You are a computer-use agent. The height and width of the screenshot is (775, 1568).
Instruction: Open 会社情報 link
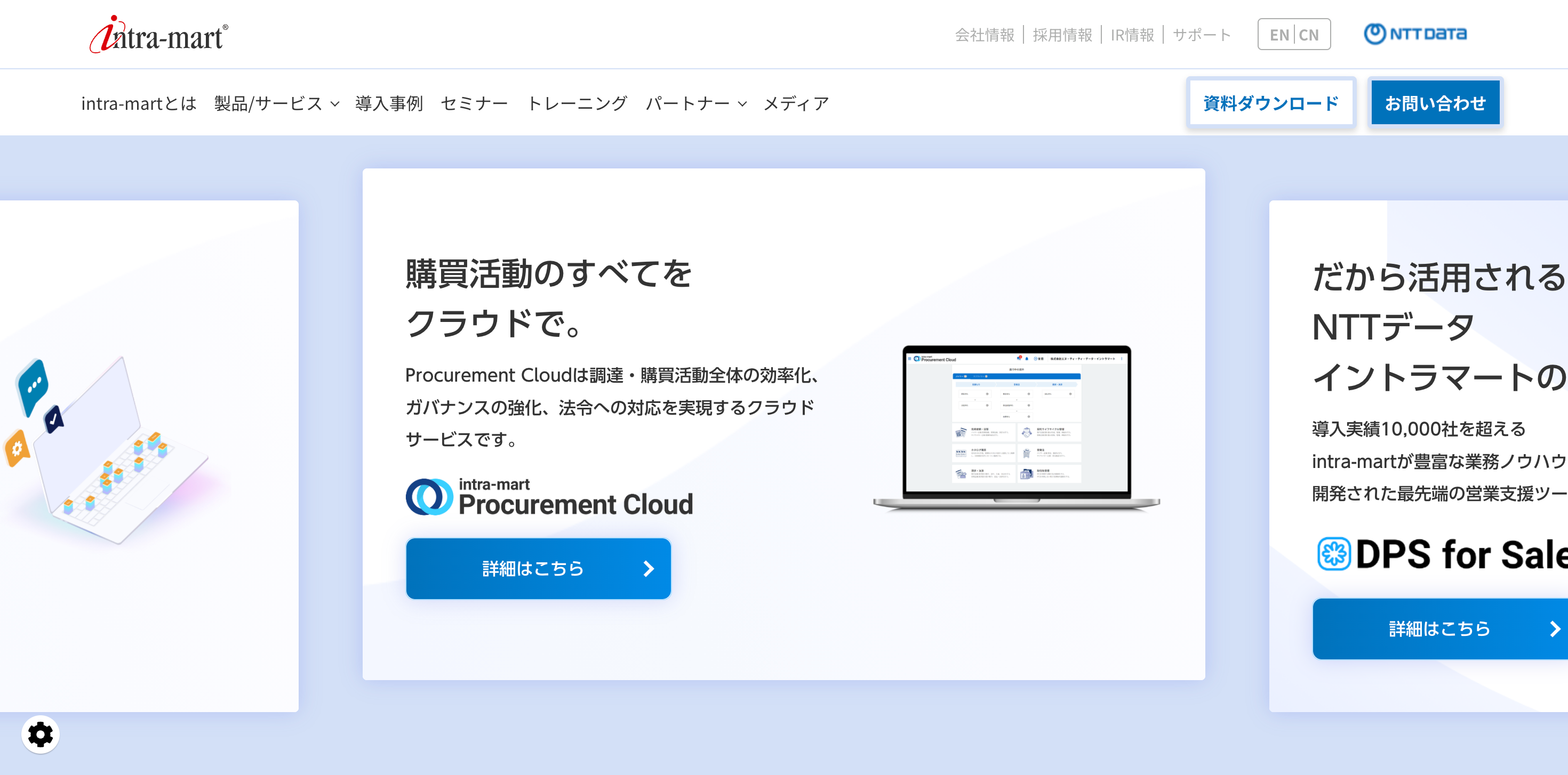(x=984, y=35)
